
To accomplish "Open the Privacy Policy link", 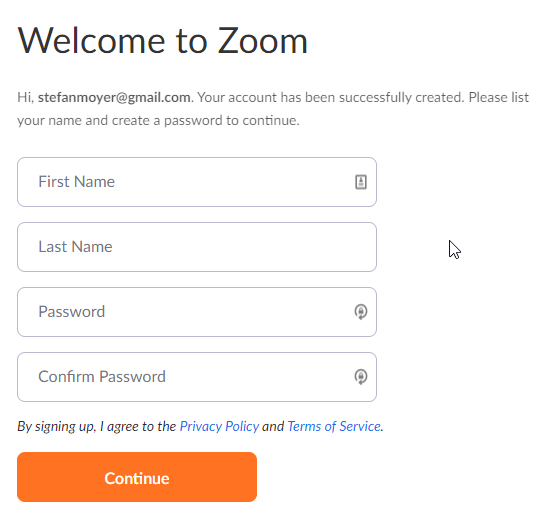I will [219, 426].
